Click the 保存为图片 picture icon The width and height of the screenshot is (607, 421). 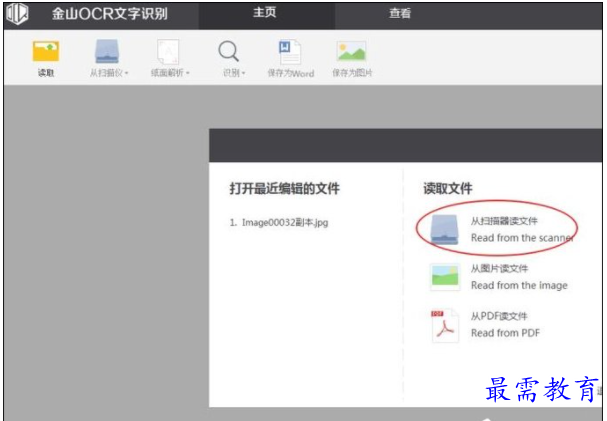pos(352,51)
